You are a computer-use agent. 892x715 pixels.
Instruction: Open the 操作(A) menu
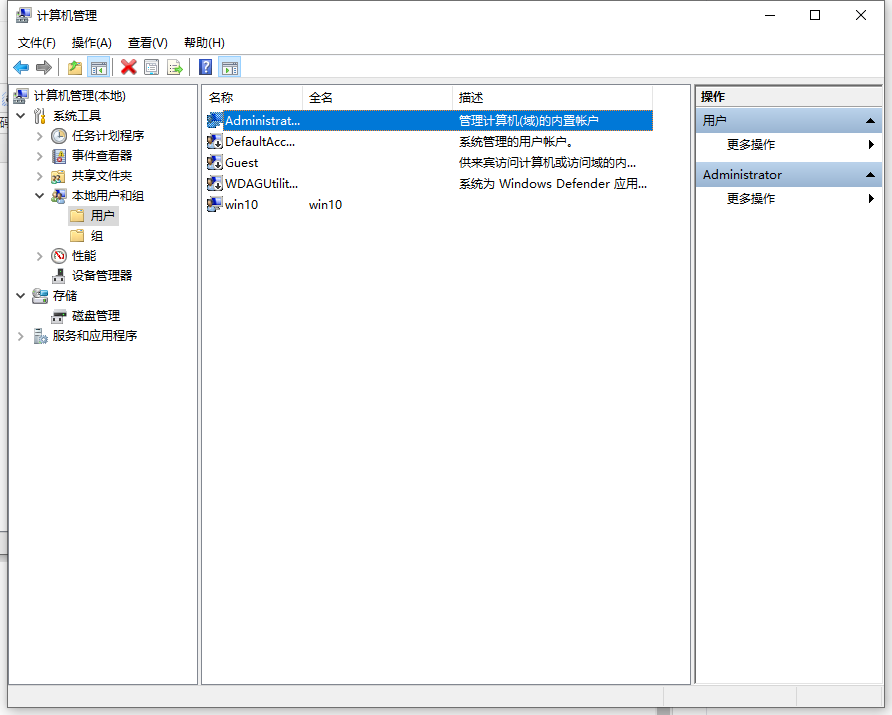click(x=91, y=42)
